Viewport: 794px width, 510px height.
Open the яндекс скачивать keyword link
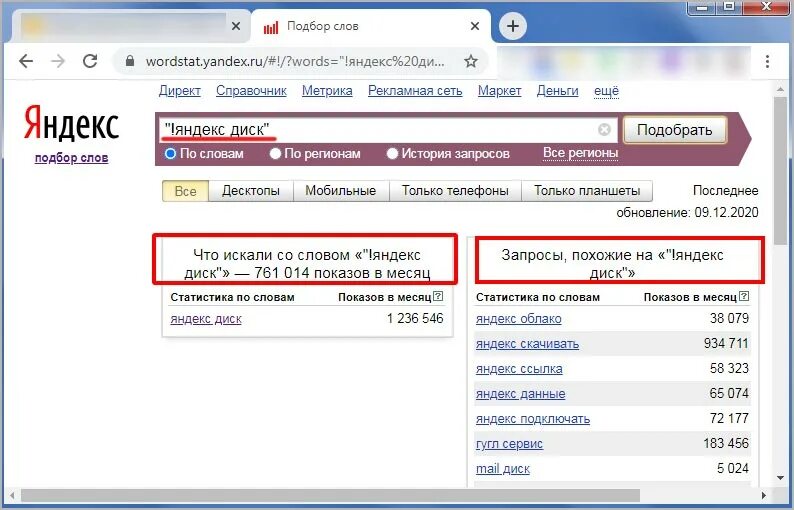[x=527, y=344]
